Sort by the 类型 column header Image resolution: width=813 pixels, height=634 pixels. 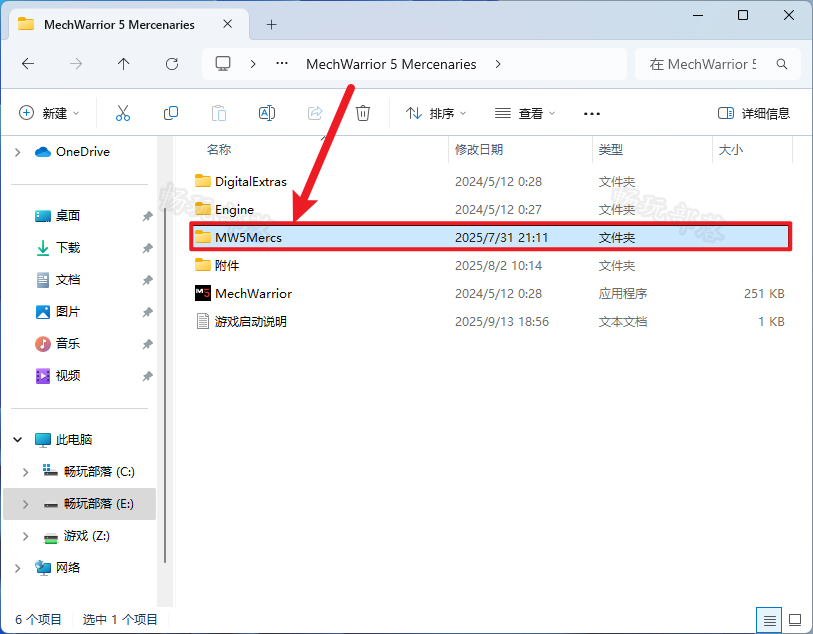(x=610, y=149)
